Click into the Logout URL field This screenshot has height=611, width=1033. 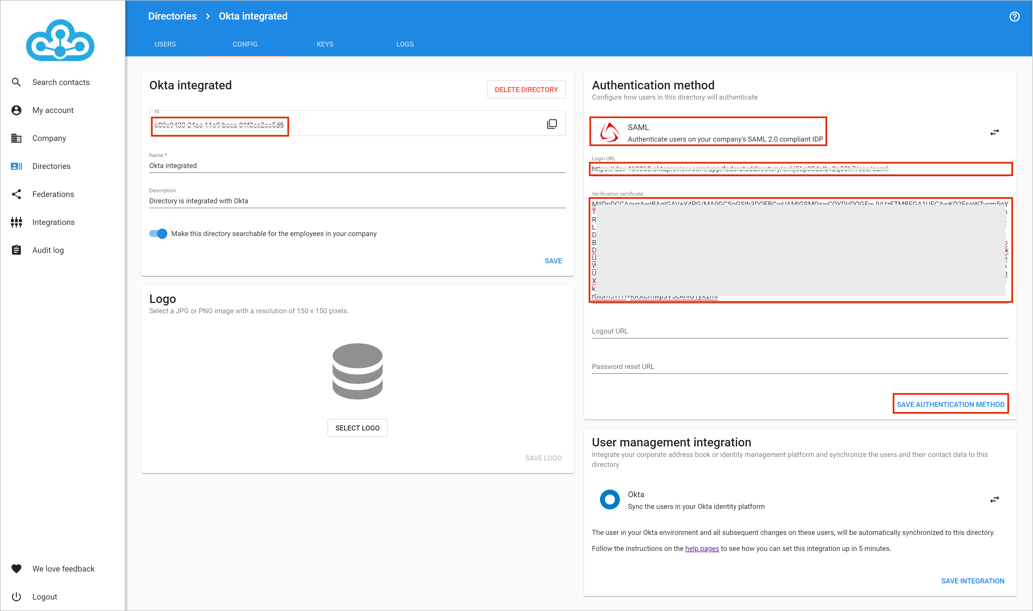click(x=799, y=331)
